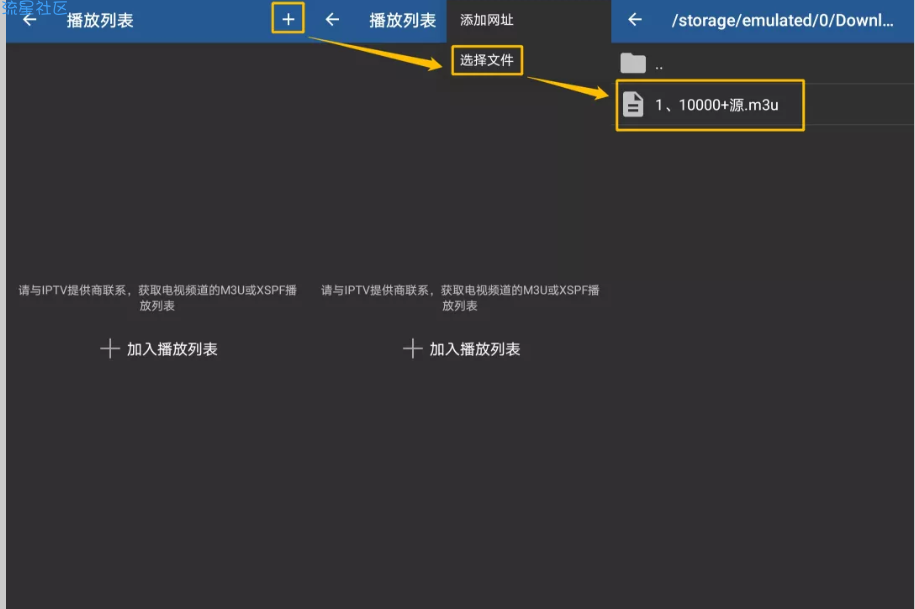Tap the plus icon in left playlist header
915x609 pixels.
pos(288,19)
